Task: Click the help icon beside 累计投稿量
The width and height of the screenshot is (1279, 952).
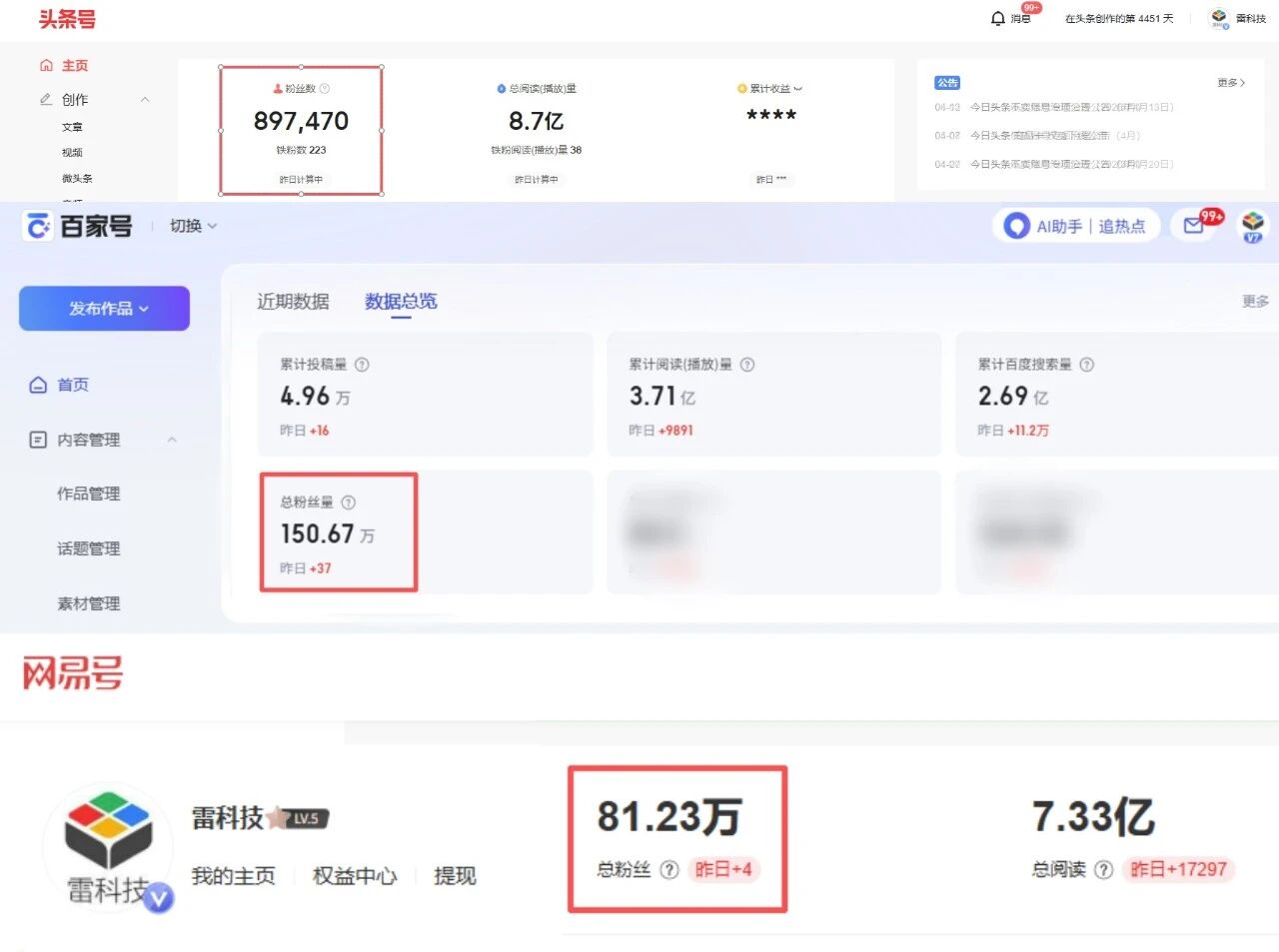Action: 362,365
